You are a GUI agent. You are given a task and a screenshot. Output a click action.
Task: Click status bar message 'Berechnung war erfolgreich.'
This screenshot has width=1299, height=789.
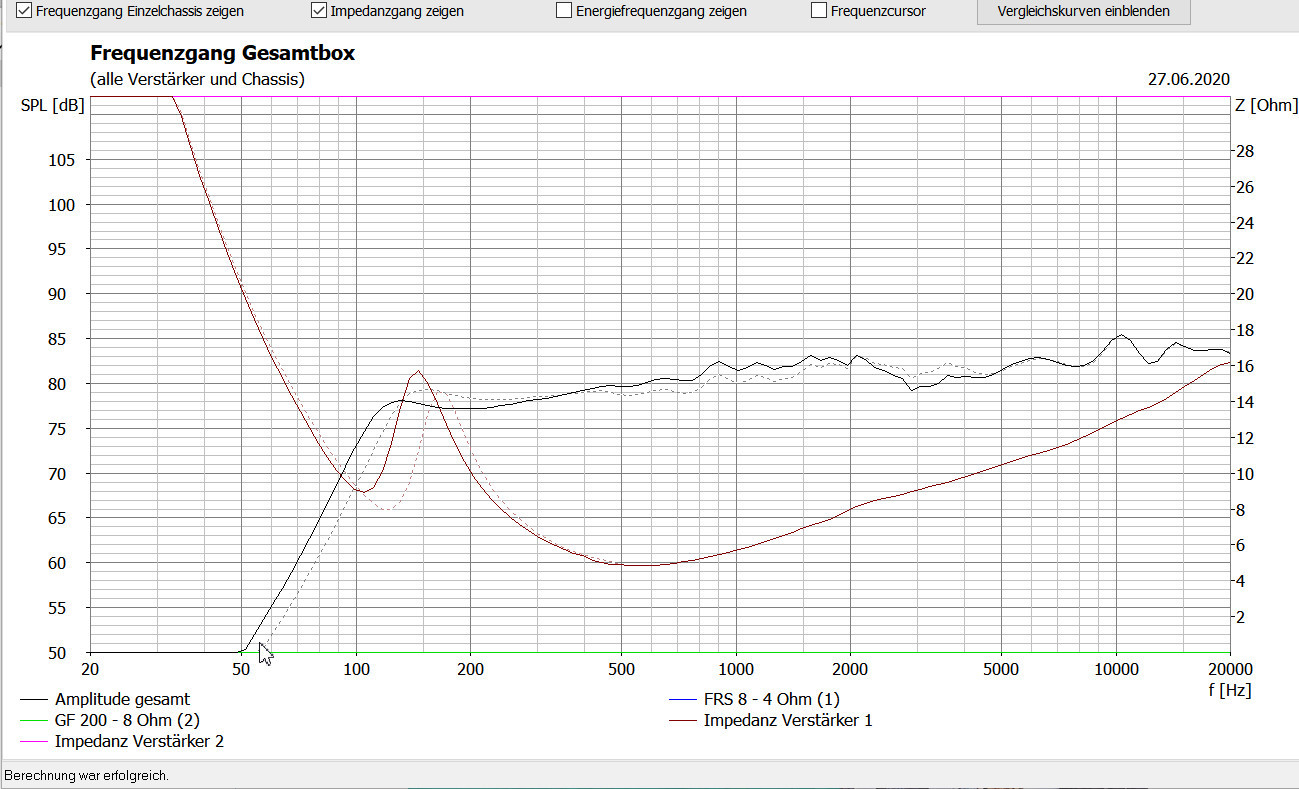[x=87, y=775]
